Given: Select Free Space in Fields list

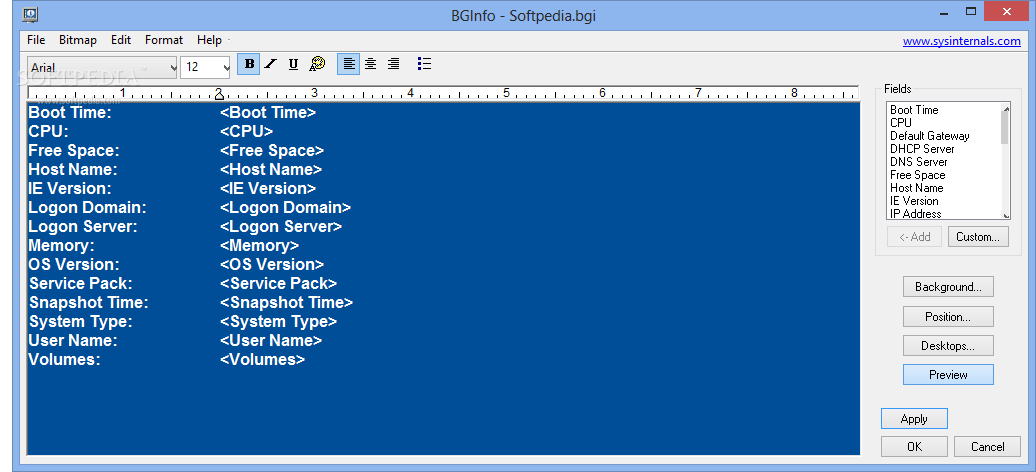Looking at the screenshot, I should 917,175.
